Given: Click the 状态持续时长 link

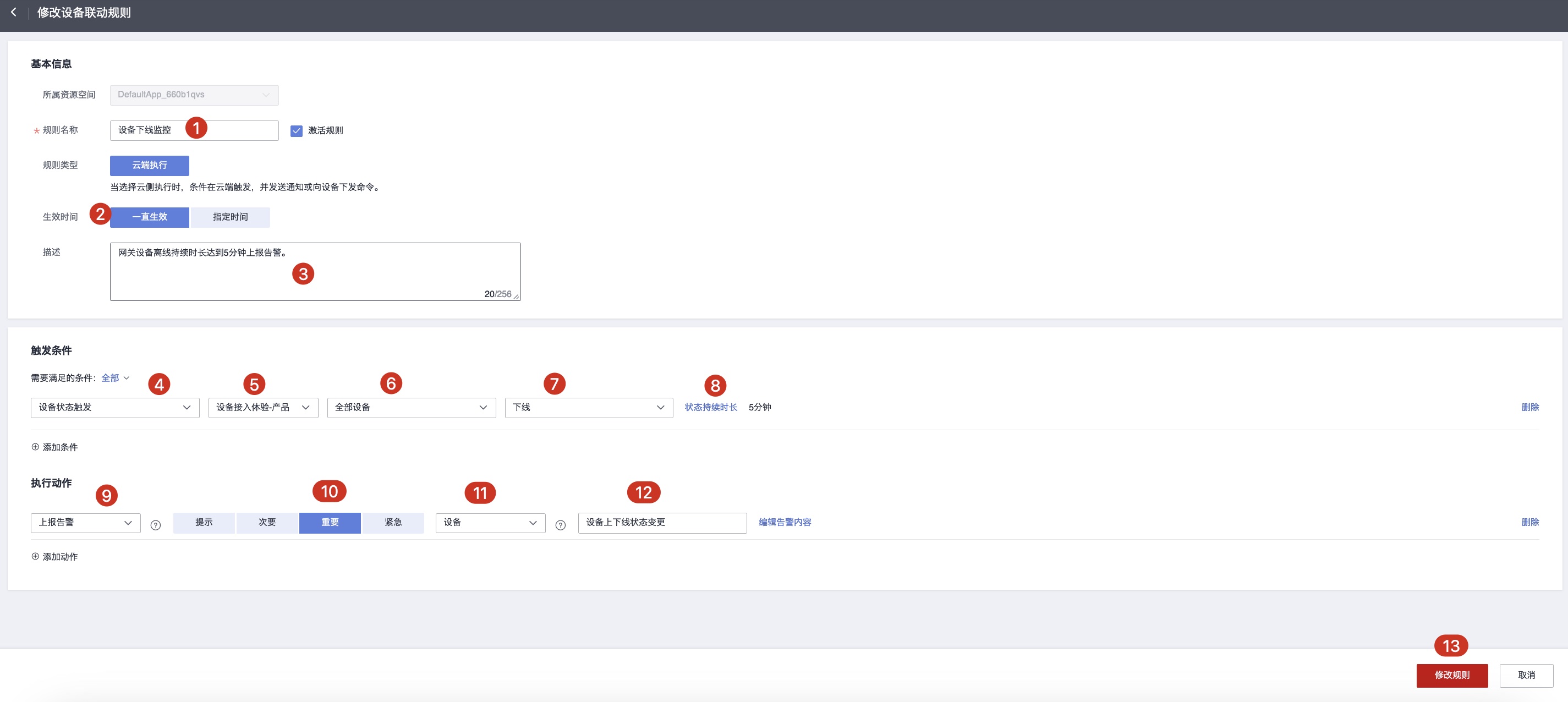Looking at the screenshot, I should (710, 407).
